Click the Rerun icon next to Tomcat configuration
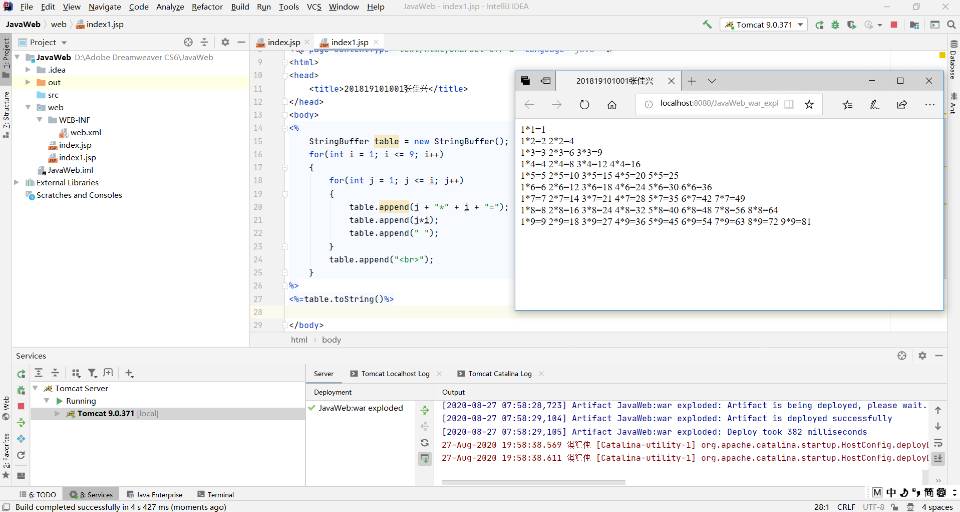Screen dimensions: 960x512 click(819, 24)
